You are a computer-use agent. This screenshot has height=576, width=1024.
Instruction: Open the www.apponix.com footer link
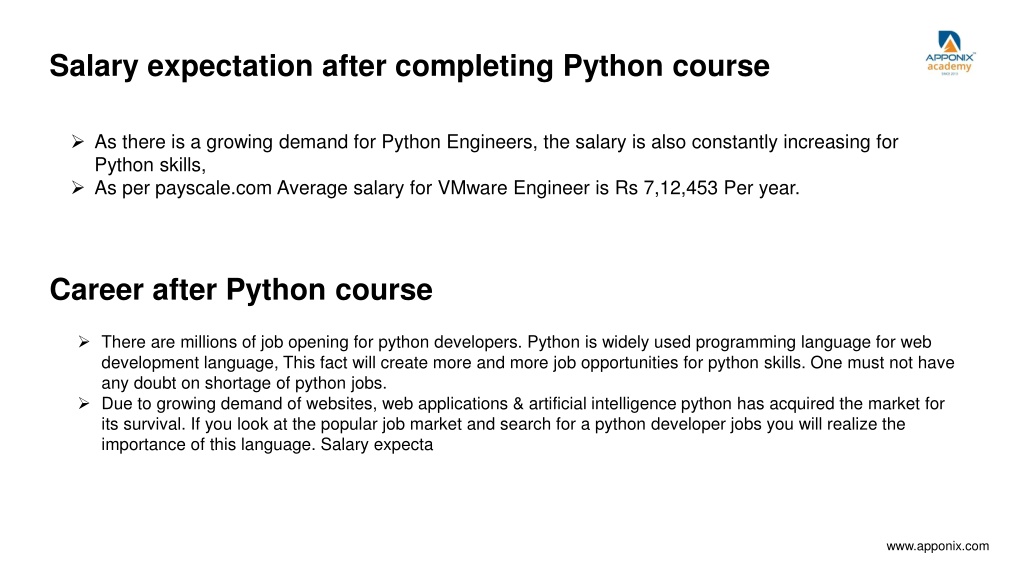[x=937, y=546]
